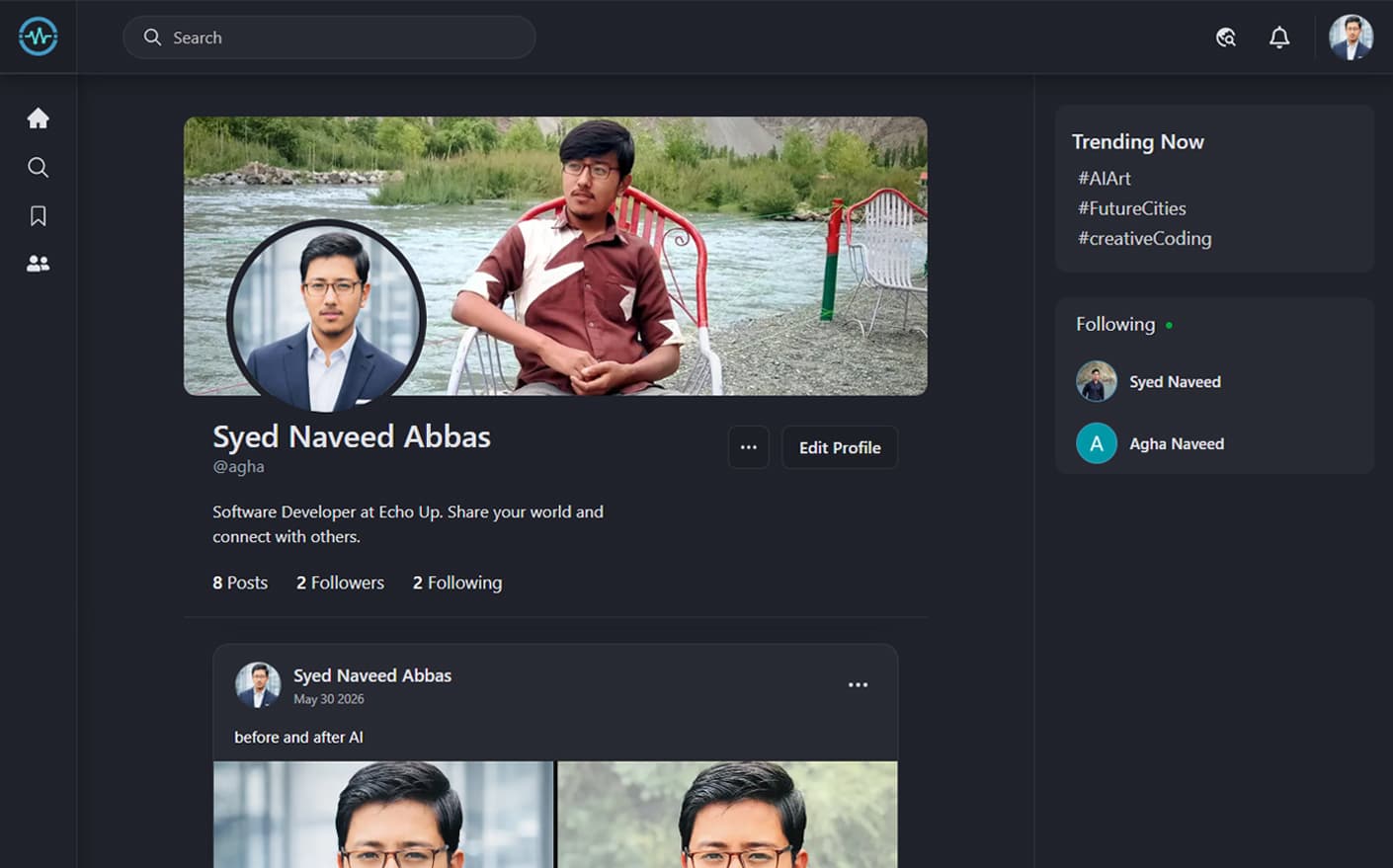1393x868 pixels.
Task: Open the #creativeCoding trending tag
Action: (1145, 238)
